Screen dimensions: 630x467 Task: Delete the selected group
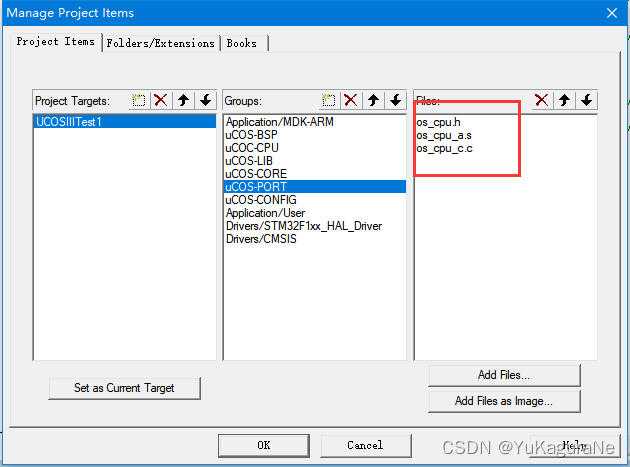[x=351, y=100]
